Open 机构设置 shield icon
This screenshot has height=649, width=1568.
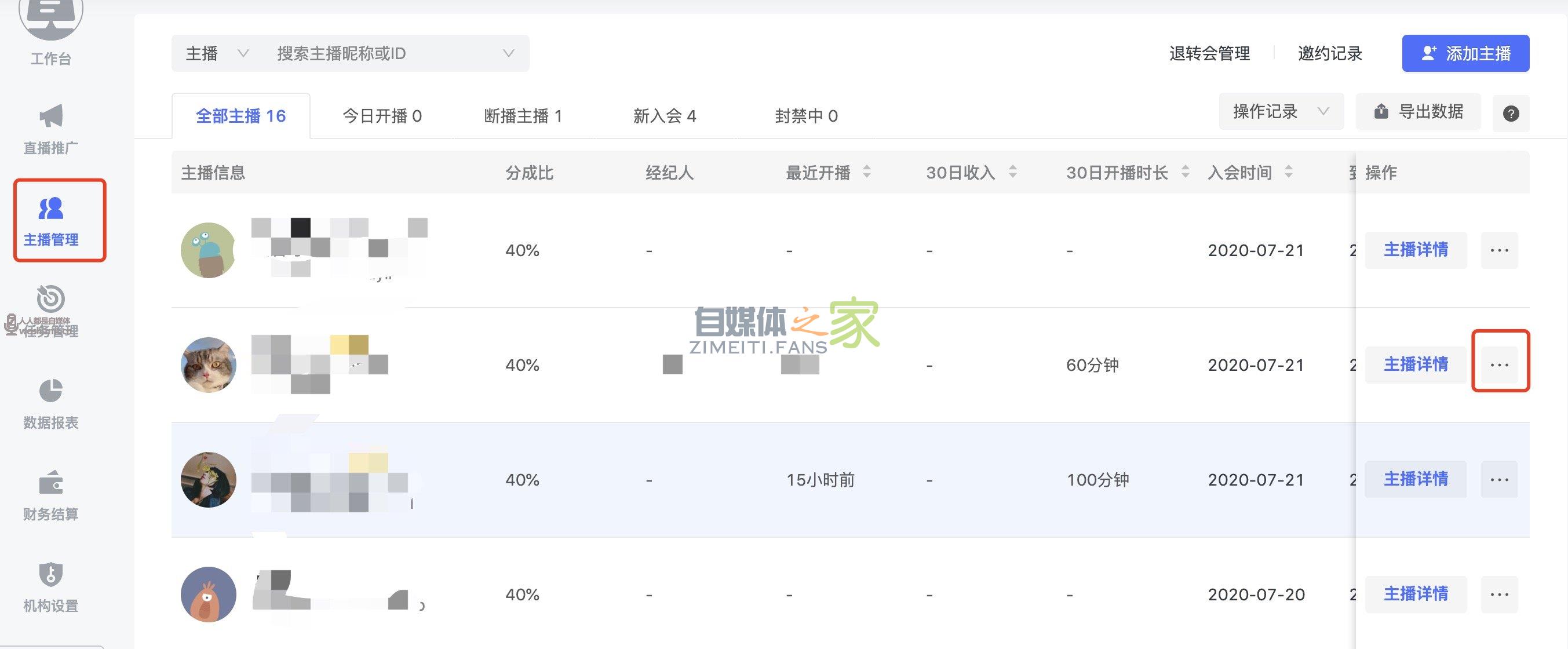(x=50, y=574)
